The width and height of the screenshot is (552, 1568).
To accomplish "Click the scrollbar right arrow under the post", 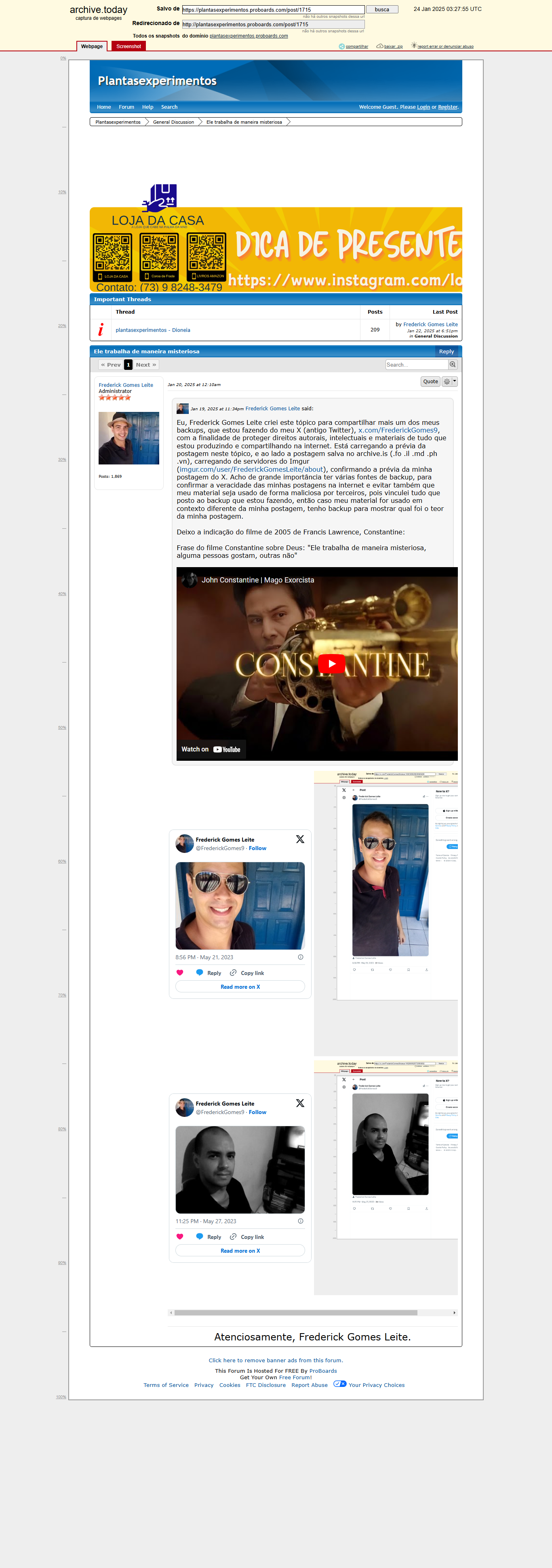I will point(455,1313).
